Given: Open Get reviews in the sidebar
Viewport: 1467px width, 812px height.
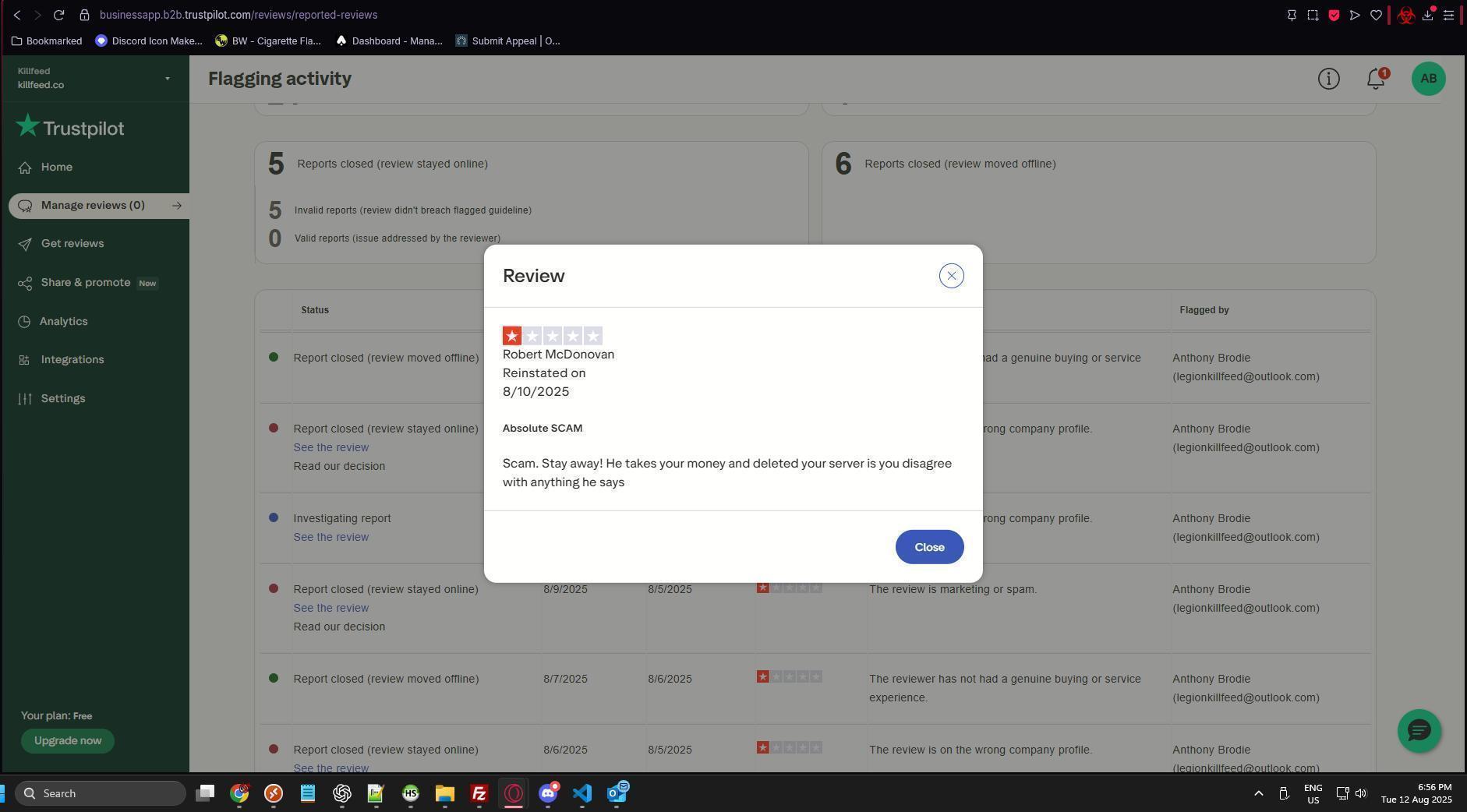Looking at the screenshot, I should (72, 244).
